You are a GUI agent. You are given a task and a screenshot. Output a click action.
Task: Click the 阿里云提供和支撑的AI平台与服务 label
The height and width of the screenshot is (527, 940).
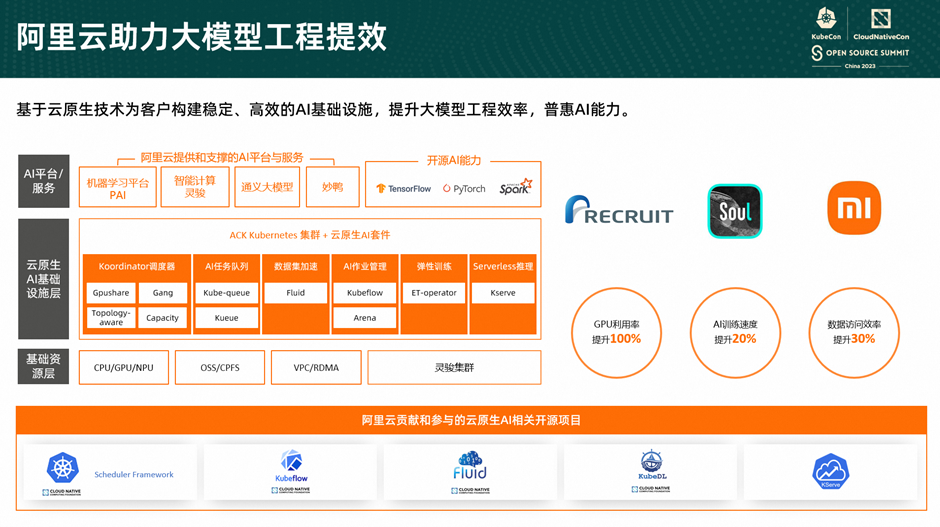pos(222,157)
